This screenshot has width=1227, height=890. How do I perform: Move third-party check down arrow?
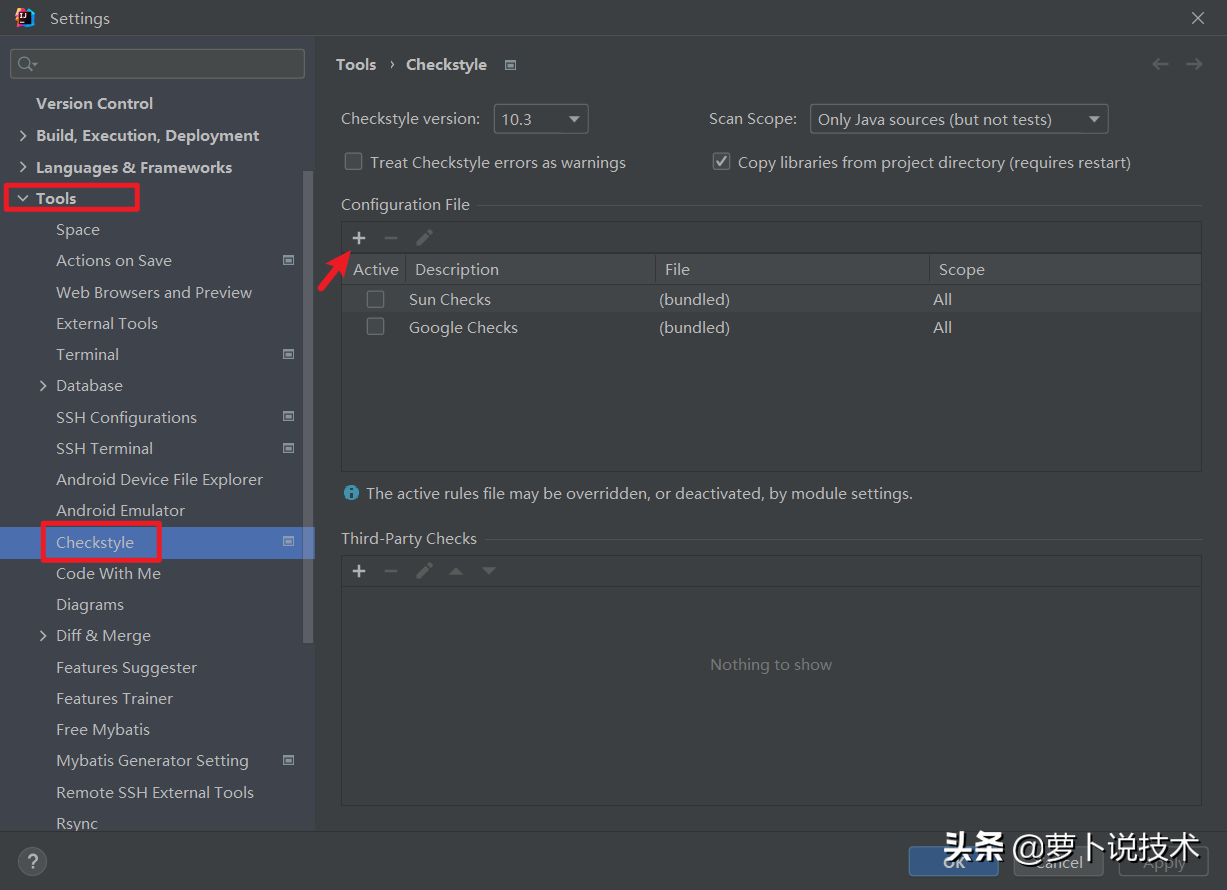pos(488,571)
